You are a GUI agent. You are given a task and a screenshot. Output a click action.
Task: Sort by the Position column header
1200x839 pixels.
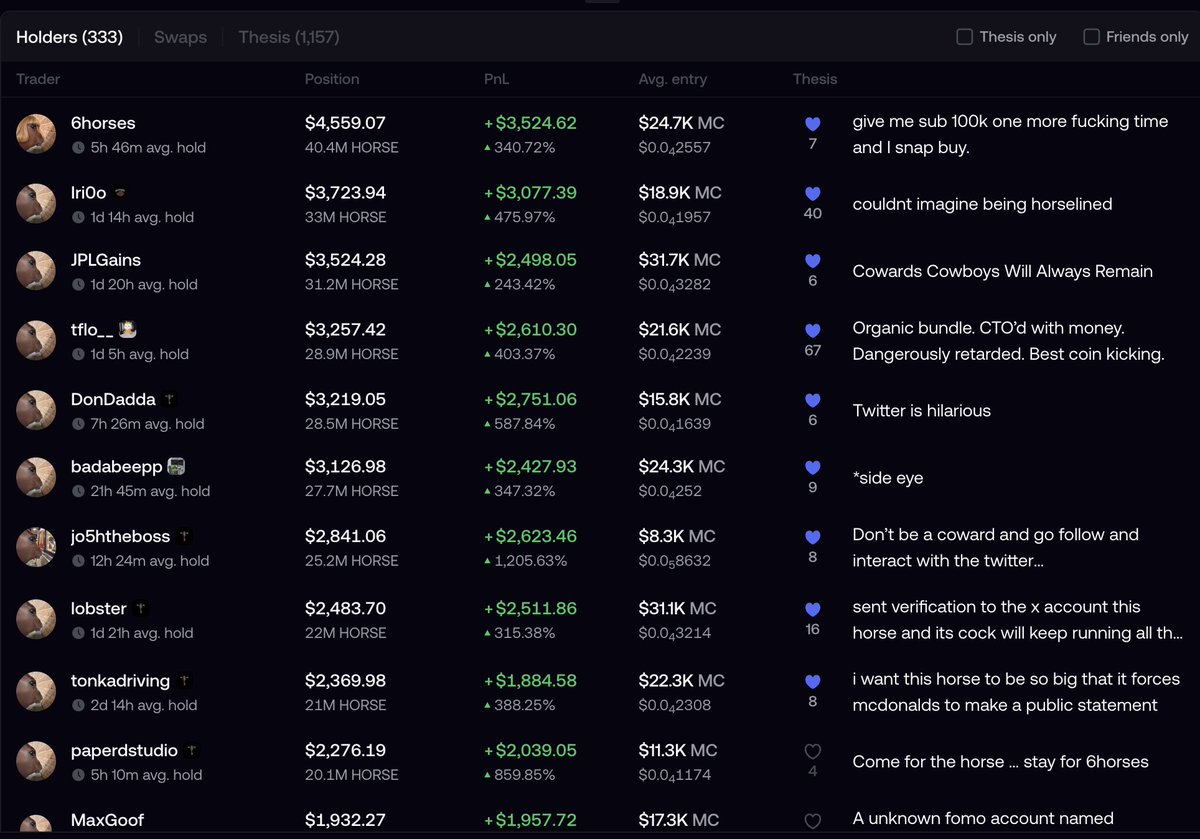332,79
